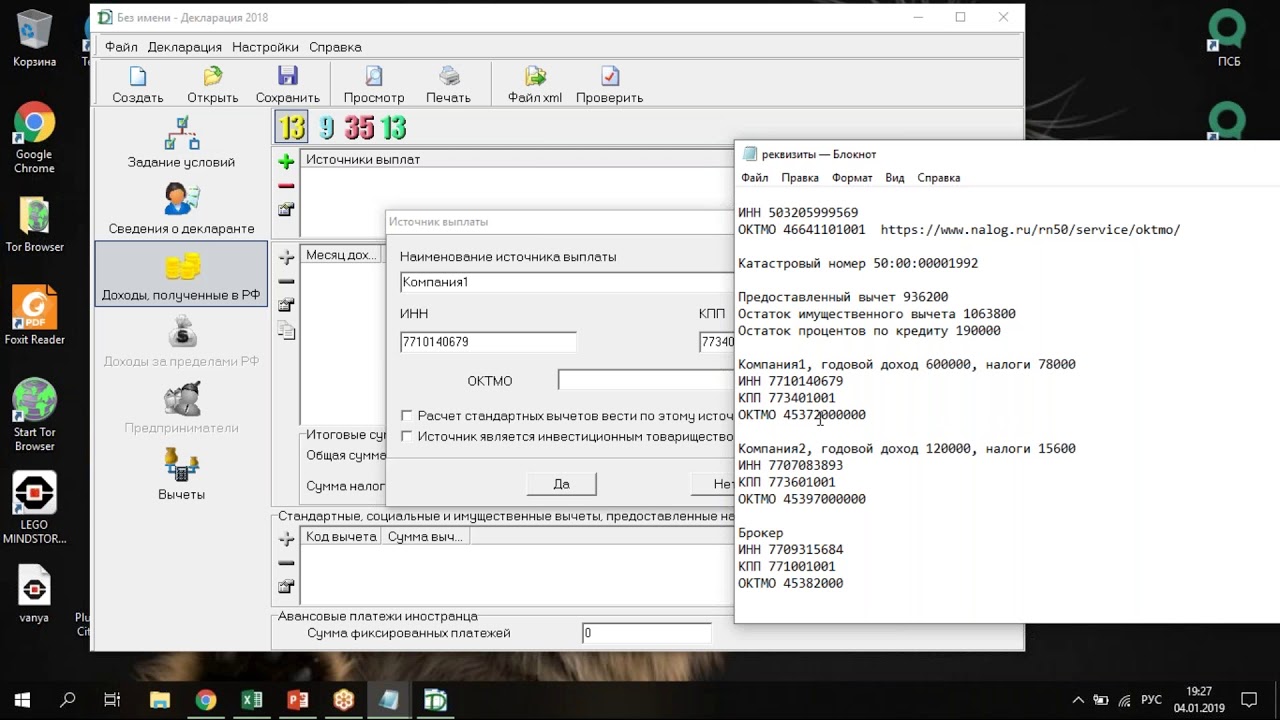
Task: Click Компания2 line in Блокнот
Action: pos(907,449)
